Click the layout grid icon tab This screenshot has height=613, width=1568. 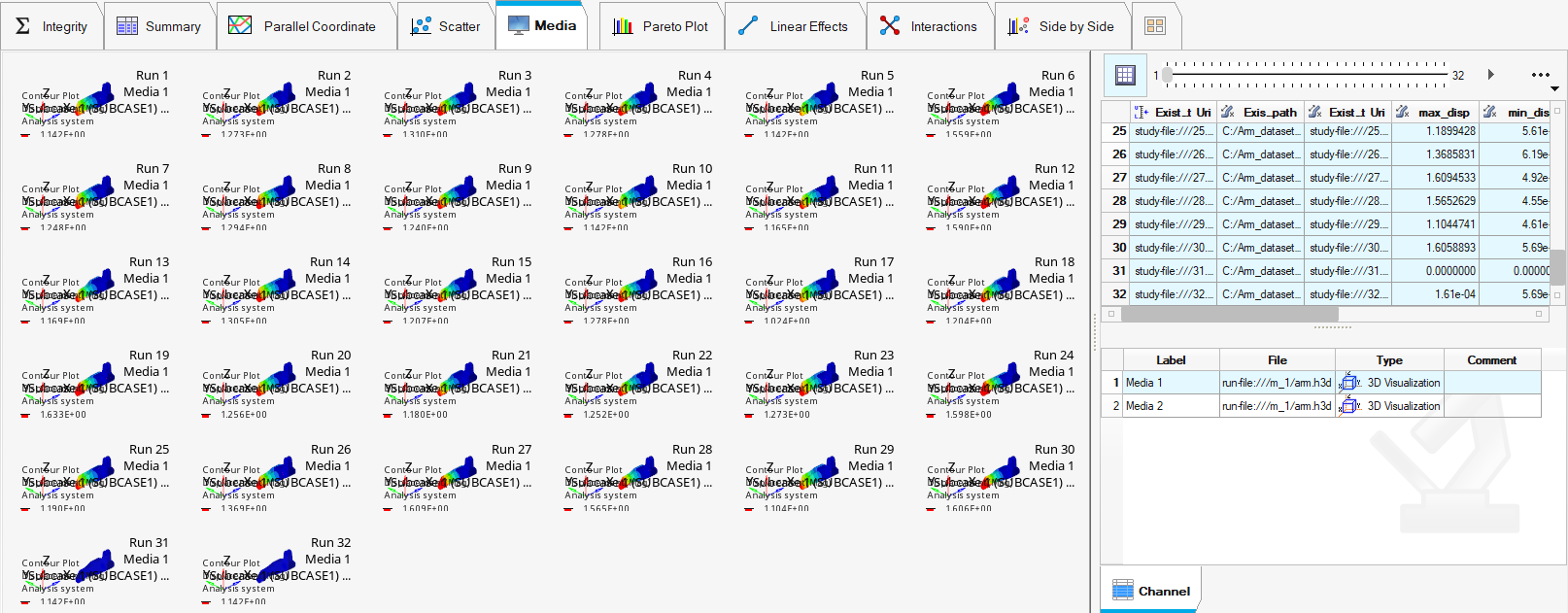pyautogui.click(x=1155, y=26)
